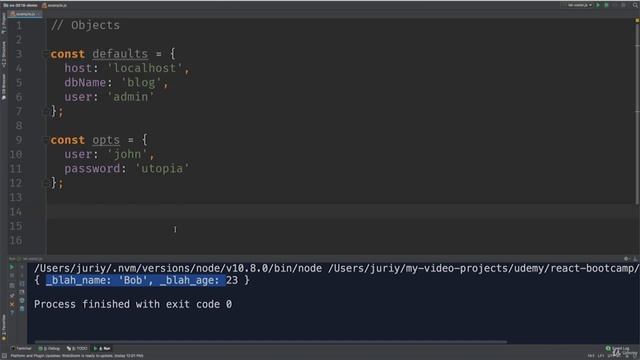Close the Run panel tab with red X
This screenshot has height=360, width=640.
[12, 304]
